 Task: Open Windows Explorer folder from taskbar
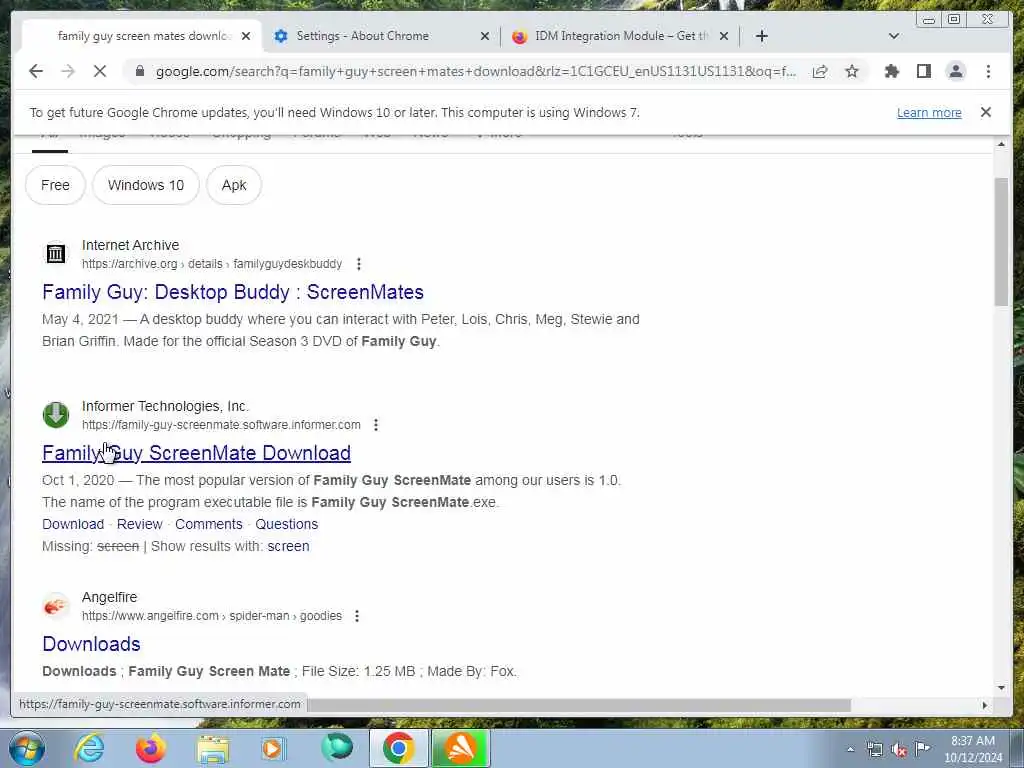(x=213, y=749)
